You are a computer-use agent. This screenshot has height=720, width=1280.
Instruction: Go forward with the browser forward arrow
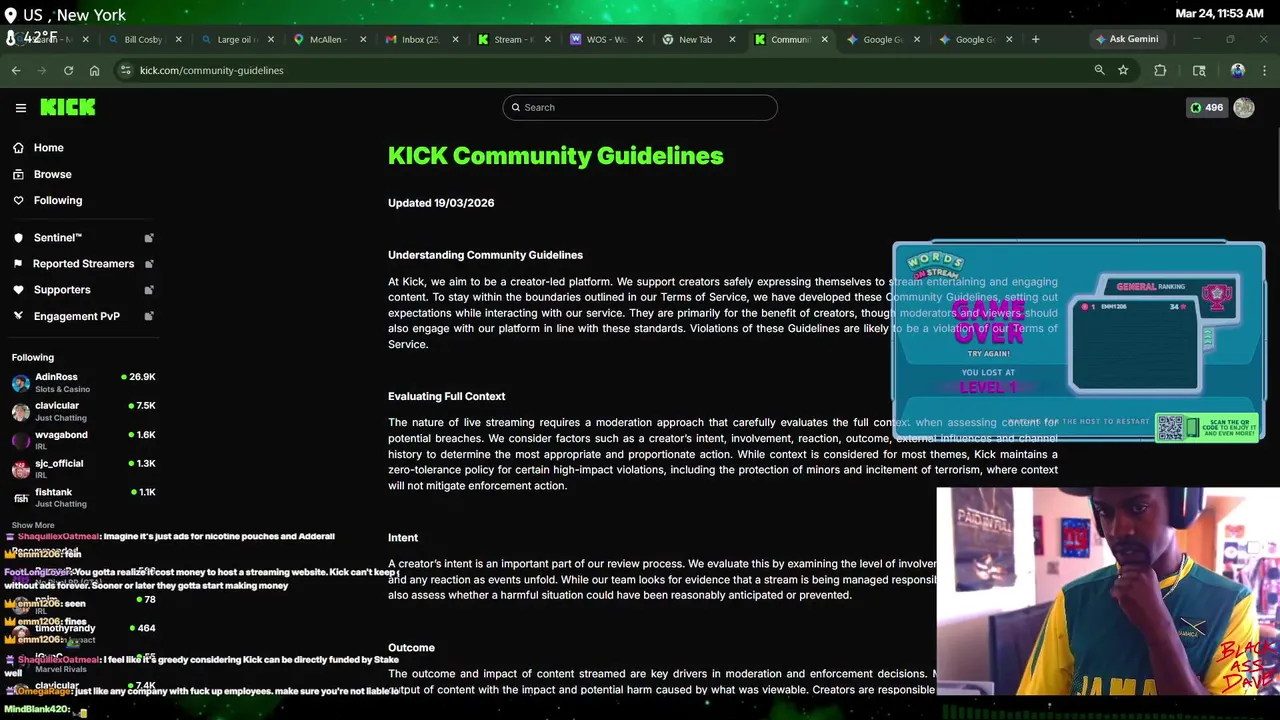[42, 70]
